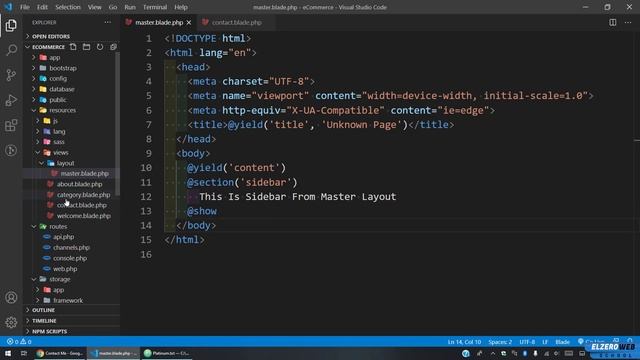Click Task View icon in taskbar
This screenshot has height=360, width=640.
[x=24, y=353]
